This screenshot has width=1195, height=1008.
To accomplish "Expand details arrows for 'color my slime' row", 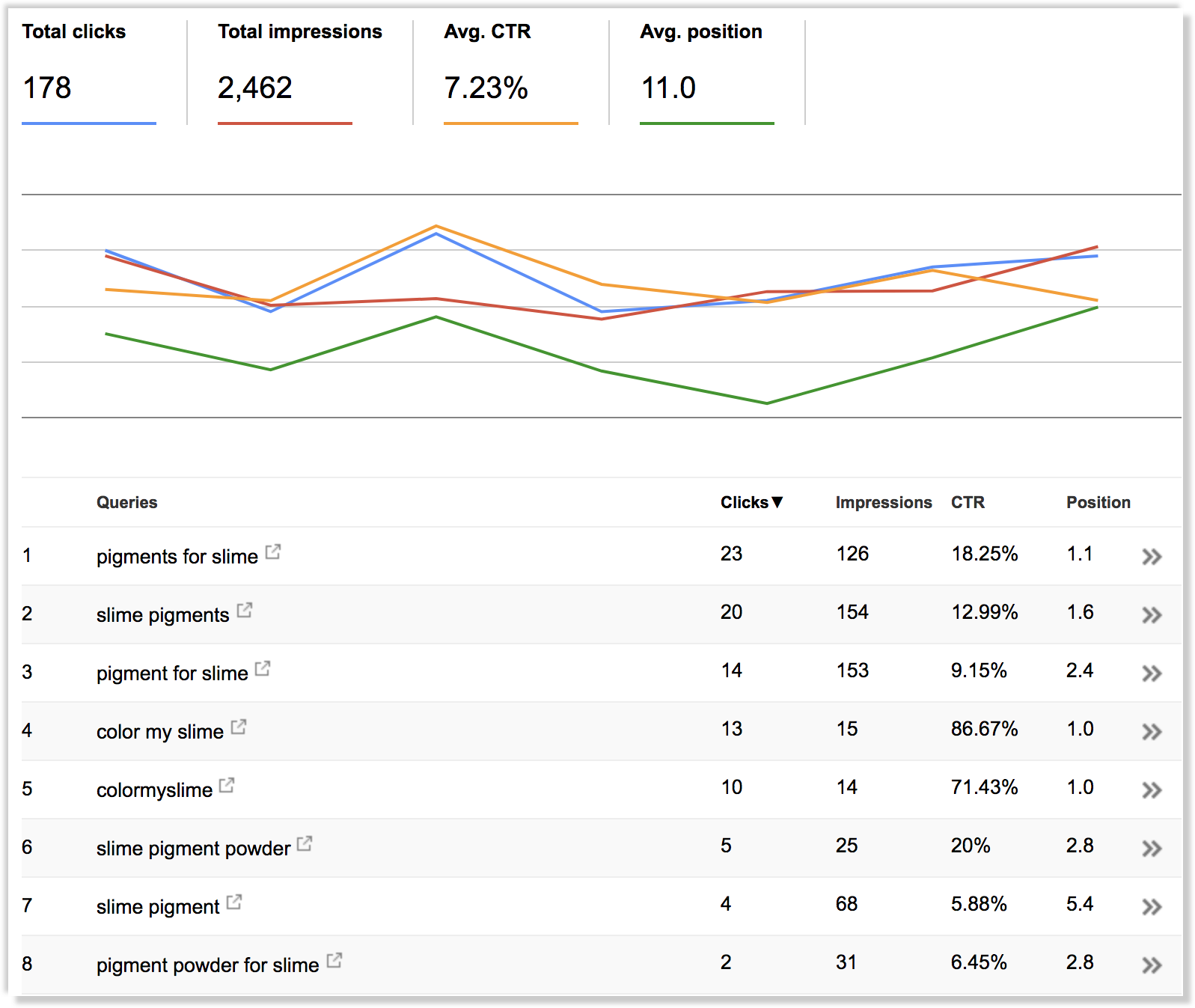I will [1152, 732].
